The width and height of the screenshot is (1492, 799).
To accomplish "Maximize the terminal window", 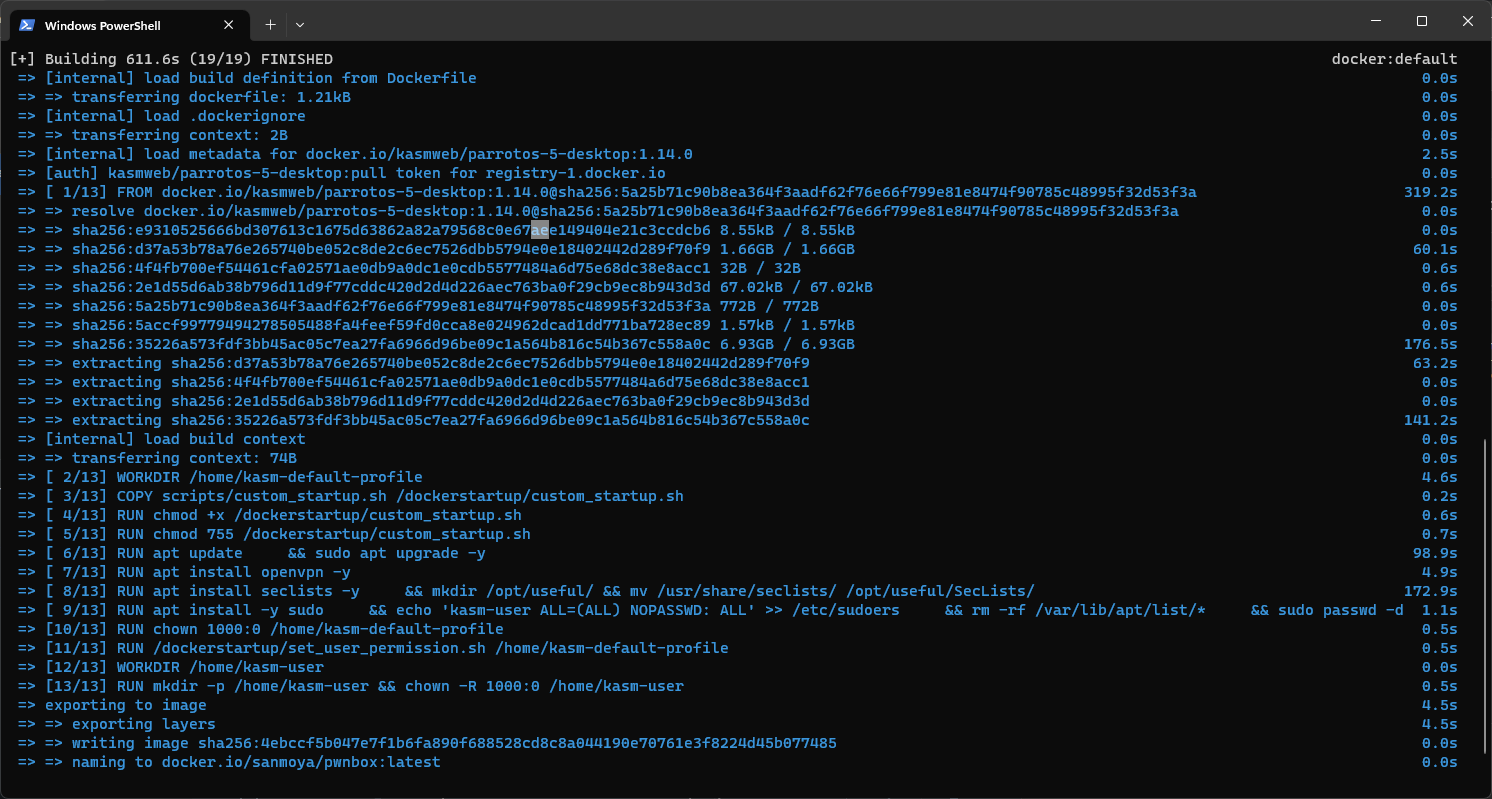I will tap(1422, 21).
